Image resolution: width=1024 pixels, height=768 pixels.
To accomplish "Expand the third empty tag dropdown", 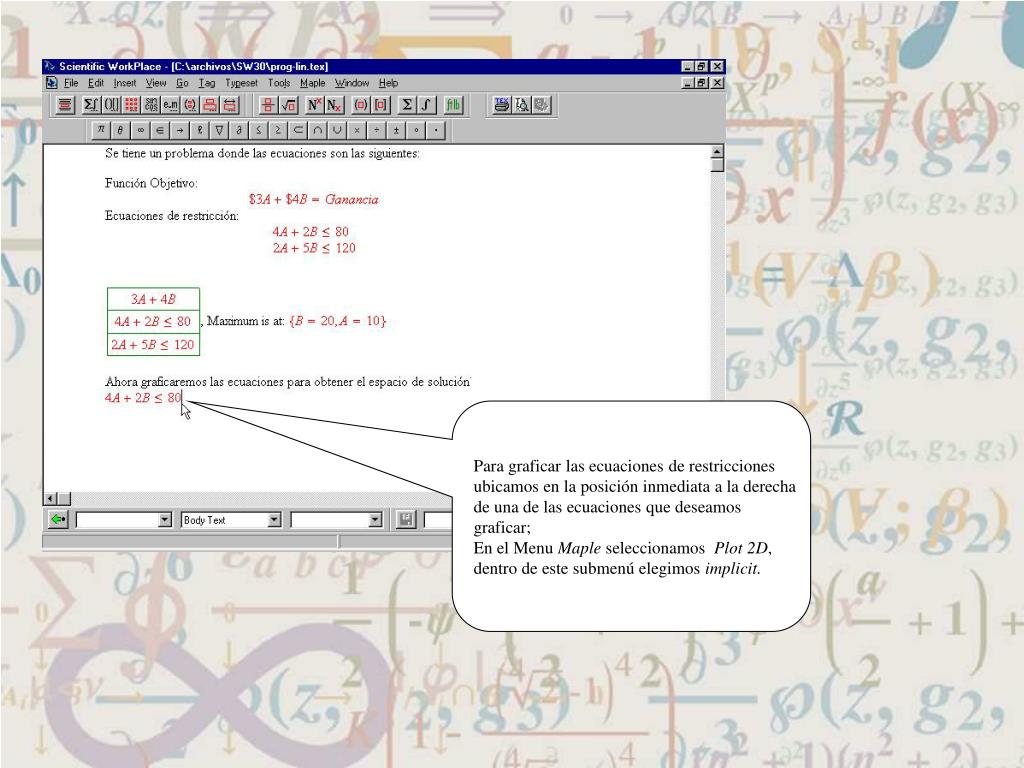I will tap(375, 520).
